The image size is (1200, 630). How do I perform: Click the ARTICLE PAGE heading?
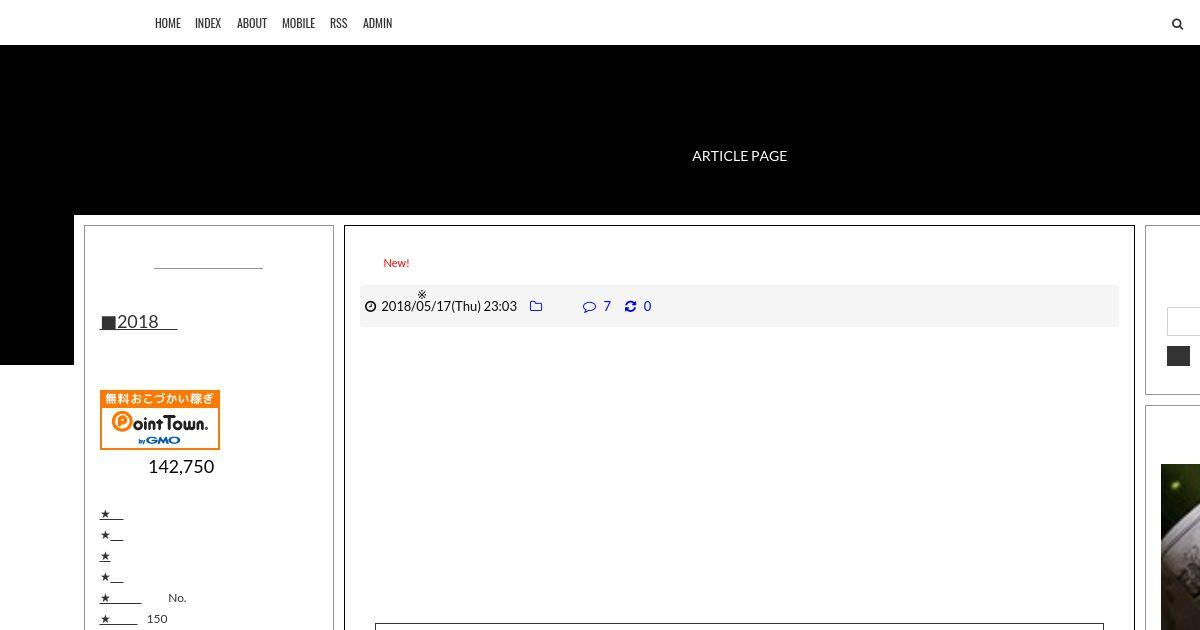click(740, 156)
